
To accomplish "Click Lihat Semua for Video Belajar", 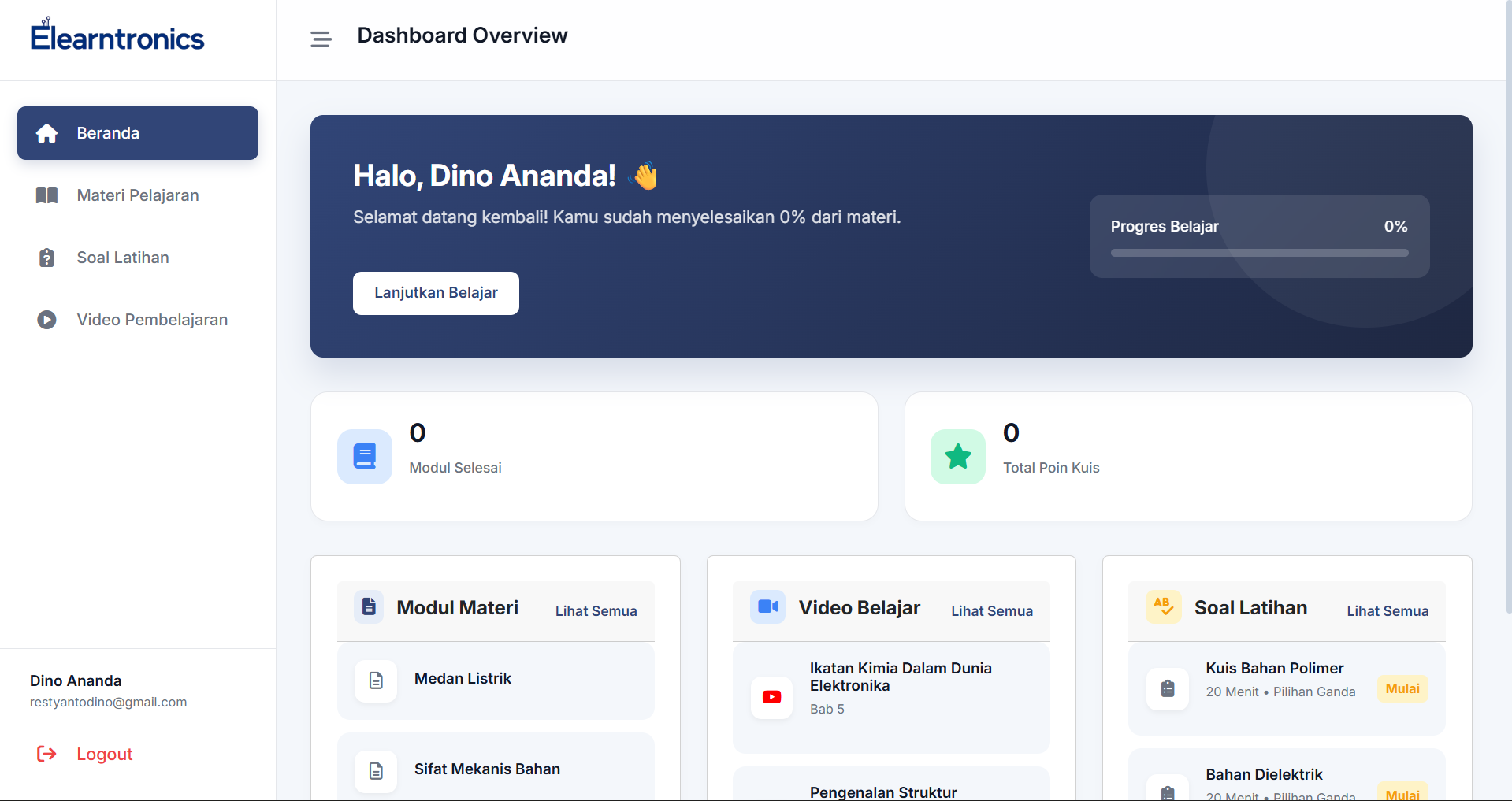I will pos(991,611).
